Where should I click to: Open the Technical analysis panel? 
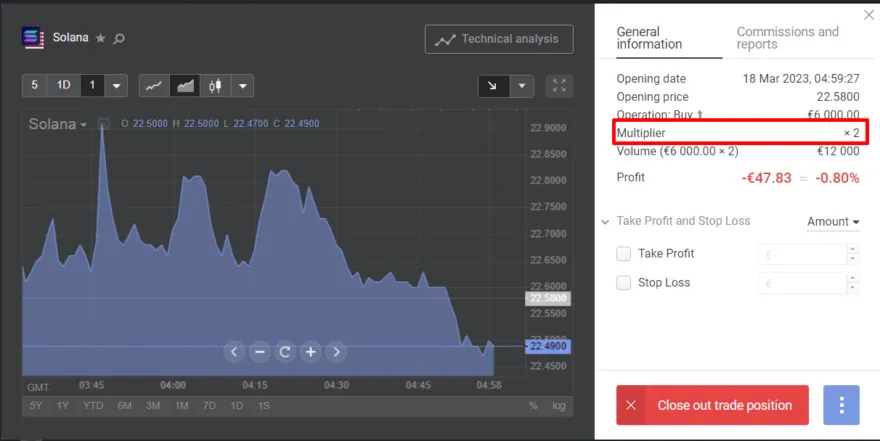(x=499, y=39)
